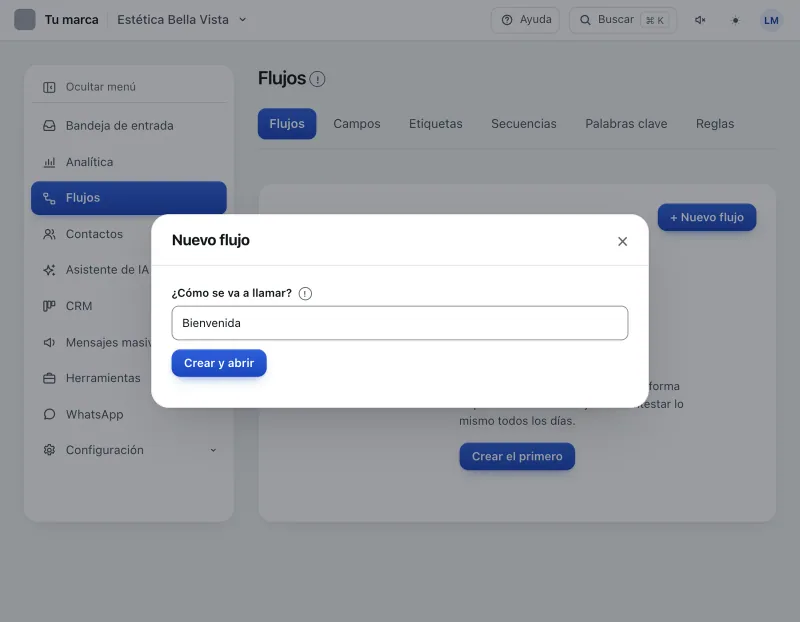The height and width of the screenshot is (622, 800).
Task: Toggle the sound mute icon
Action: 700,20
